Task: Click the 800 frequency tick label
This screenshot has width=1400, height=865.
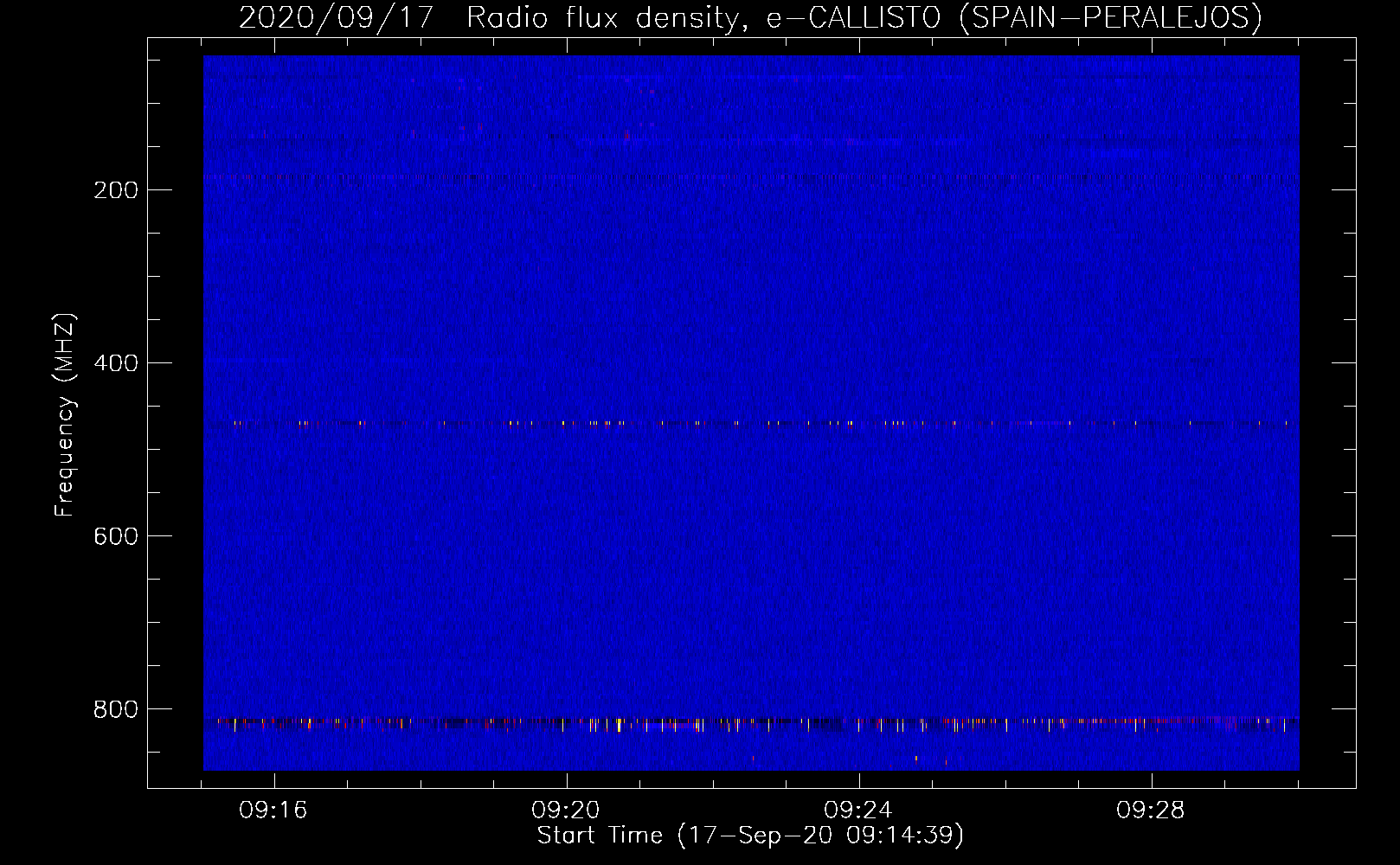Action: tap(116, 709)
